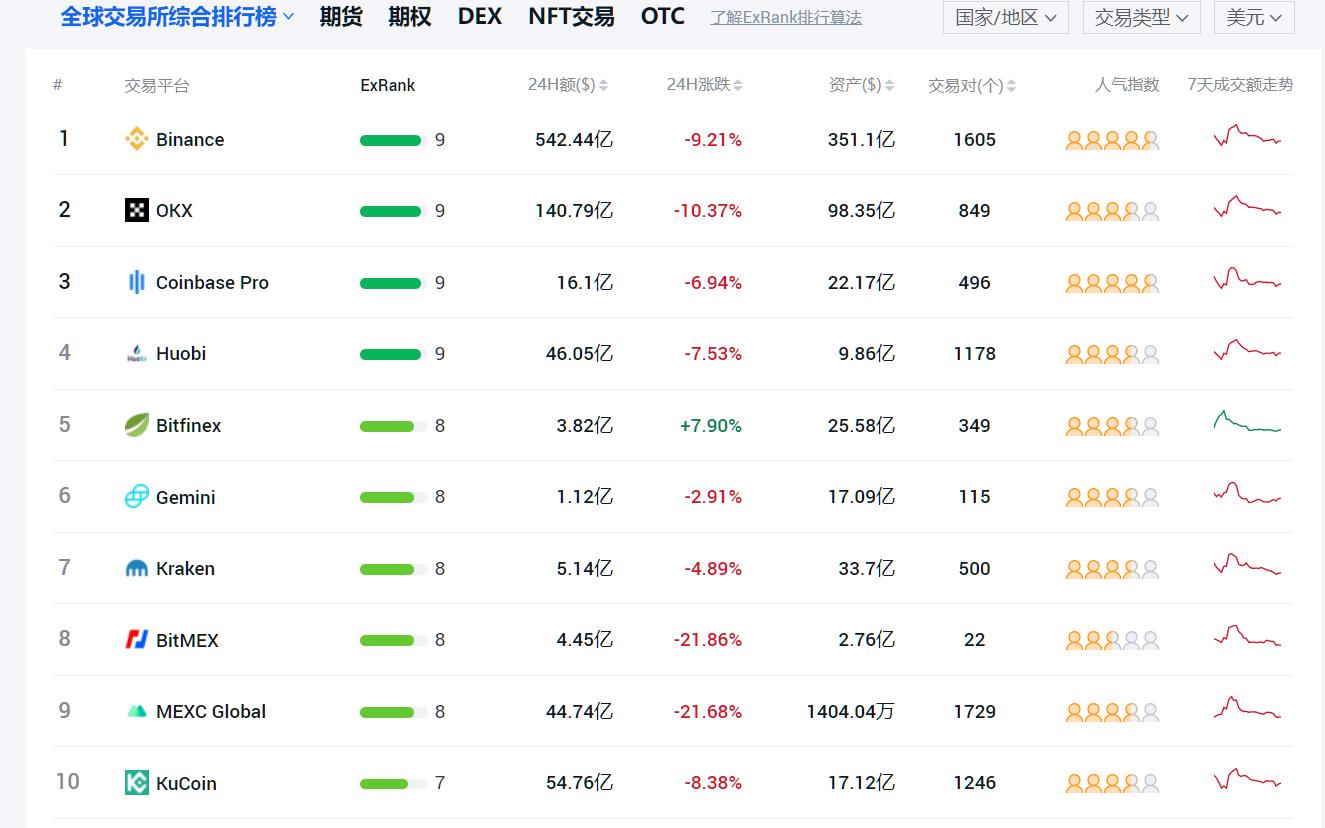Image resolution: width=1325 pixels, height=828 pixels.
Task: Sort by 24H额($) column
Action: coord(568,85)
